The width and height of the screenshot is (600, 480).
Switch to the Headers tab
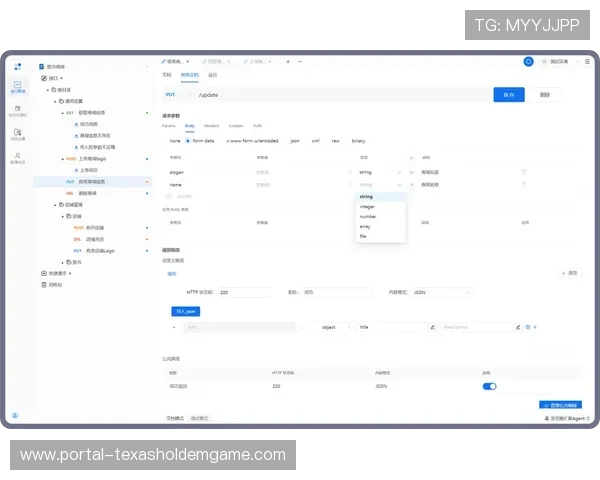[212, 126]
